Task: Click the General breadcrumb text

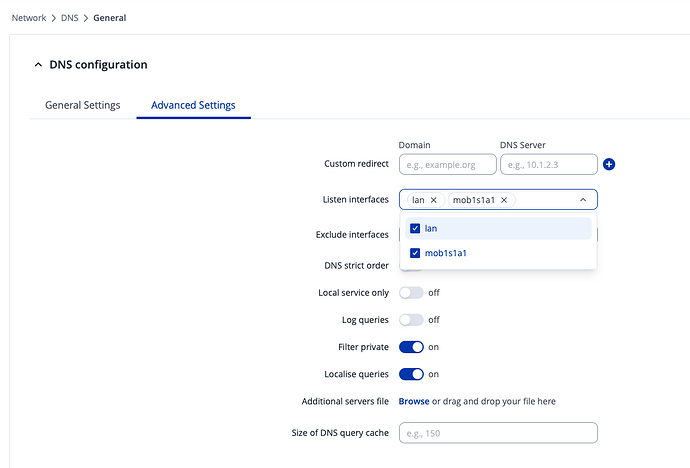Action: 110,18
